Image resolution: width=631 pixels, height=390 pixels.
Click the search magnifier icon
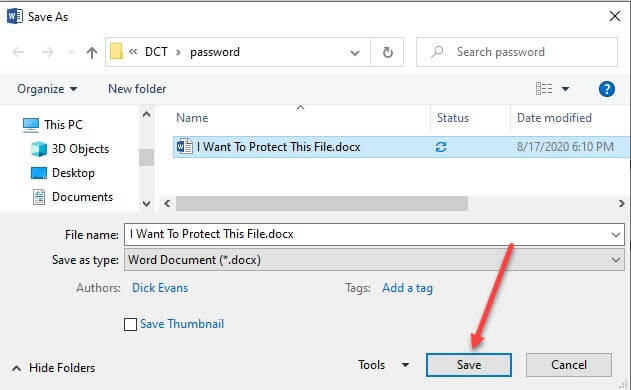click(x=437, y=52)
